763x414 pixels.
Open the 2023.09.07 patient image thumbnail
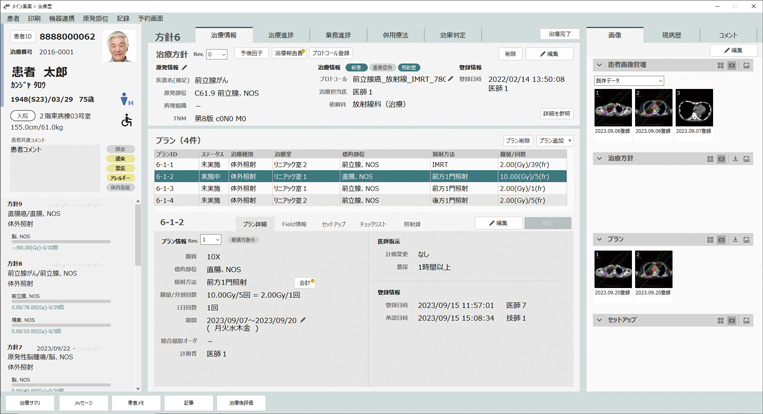(x=694, y=108)
